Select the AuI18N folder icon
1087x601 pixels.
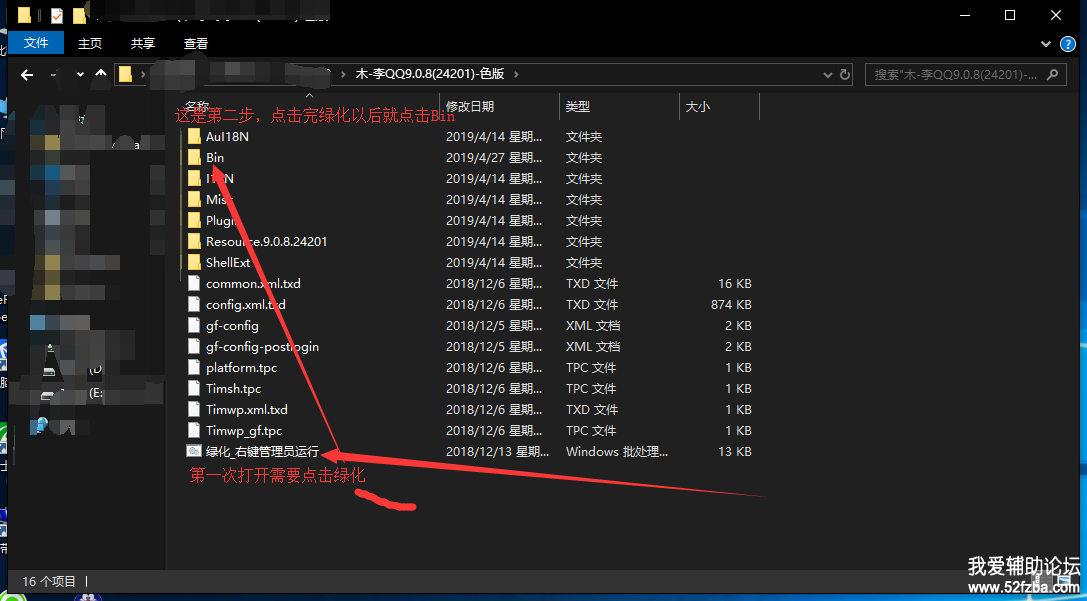[194, 137]
